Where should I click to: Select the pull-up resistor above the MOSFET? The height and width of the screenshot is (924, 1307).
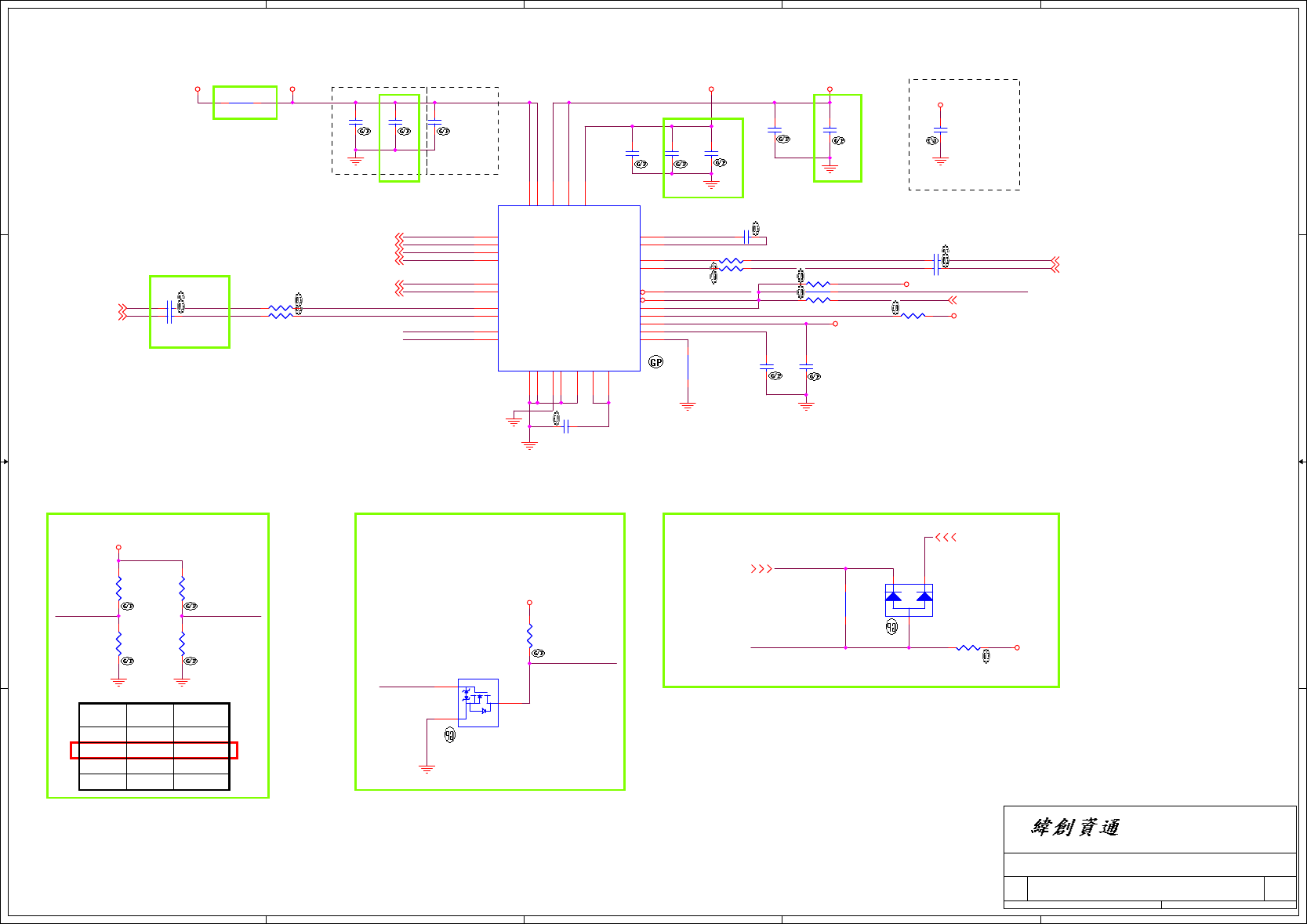(x=530, y=635)
